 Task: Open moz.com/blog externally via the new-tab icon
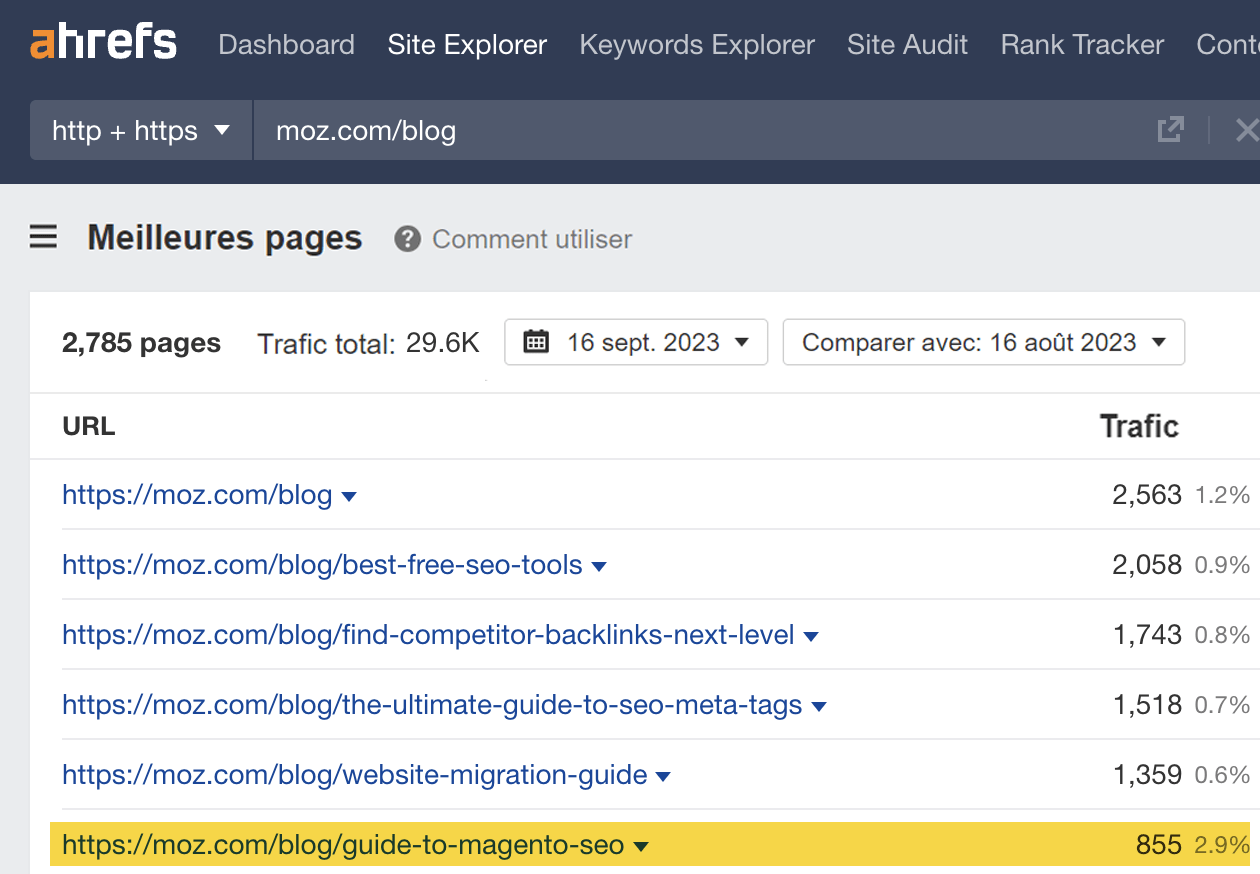(x=1170, y=130)
